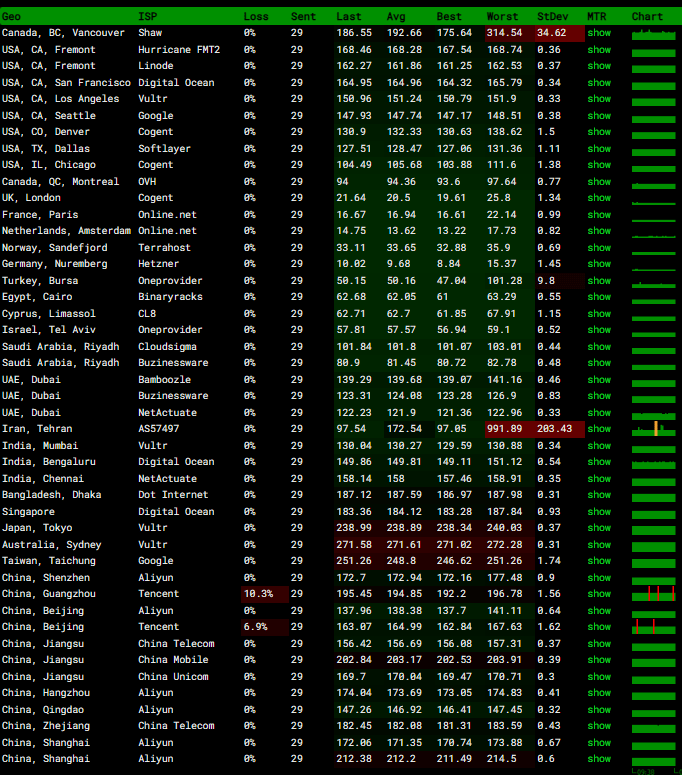The width and height of the screenshot is (682, 775).
Task: Select ISP cell OVH
Action: (147, 182)
